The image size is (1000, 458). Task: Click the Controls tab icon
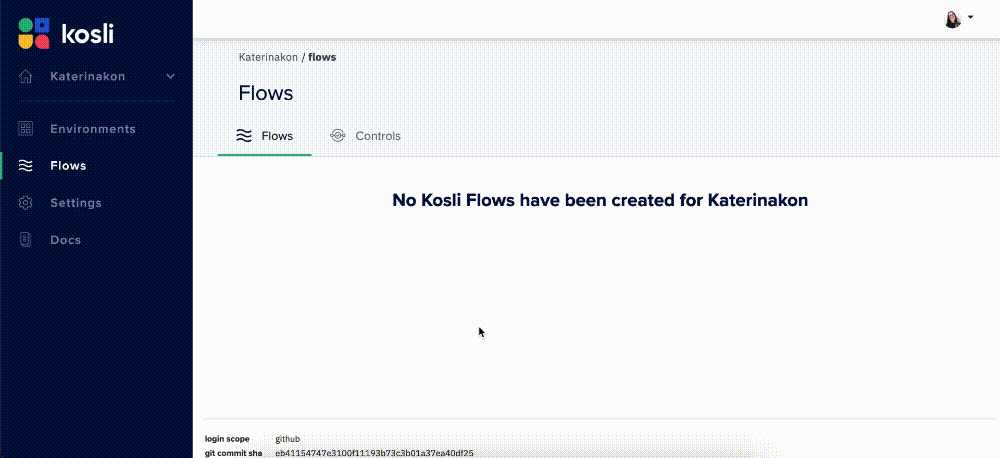click(337, 136)
